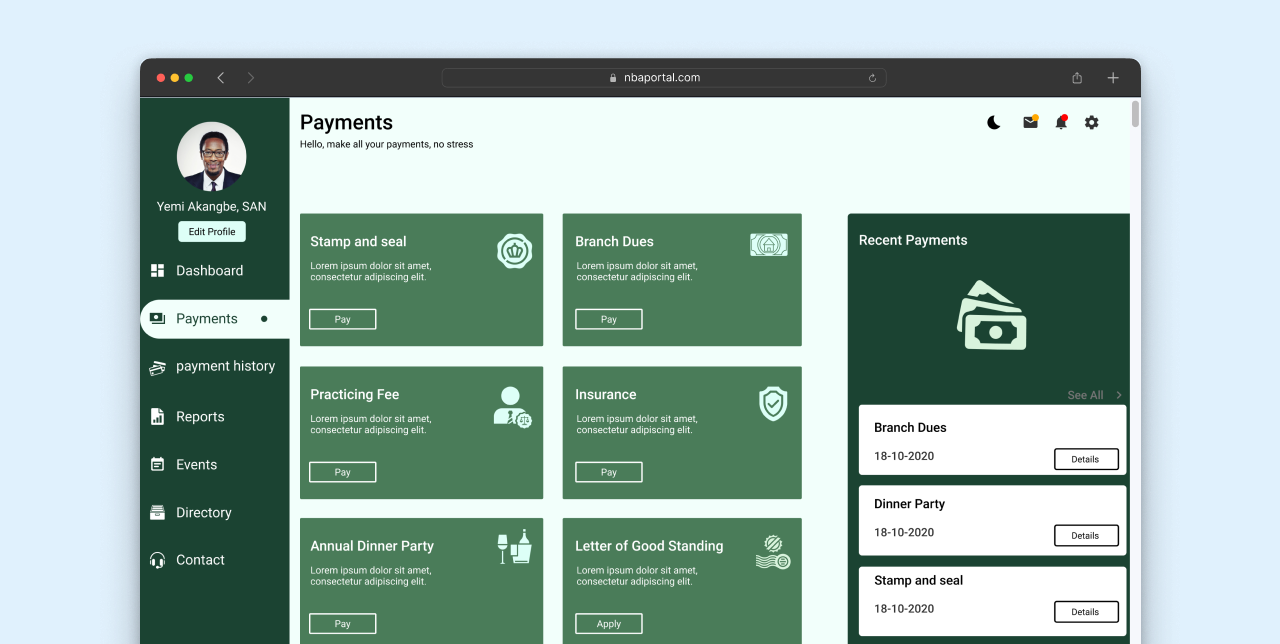
Task: Open the notifications bell
Action: (x=1061, y=122)
